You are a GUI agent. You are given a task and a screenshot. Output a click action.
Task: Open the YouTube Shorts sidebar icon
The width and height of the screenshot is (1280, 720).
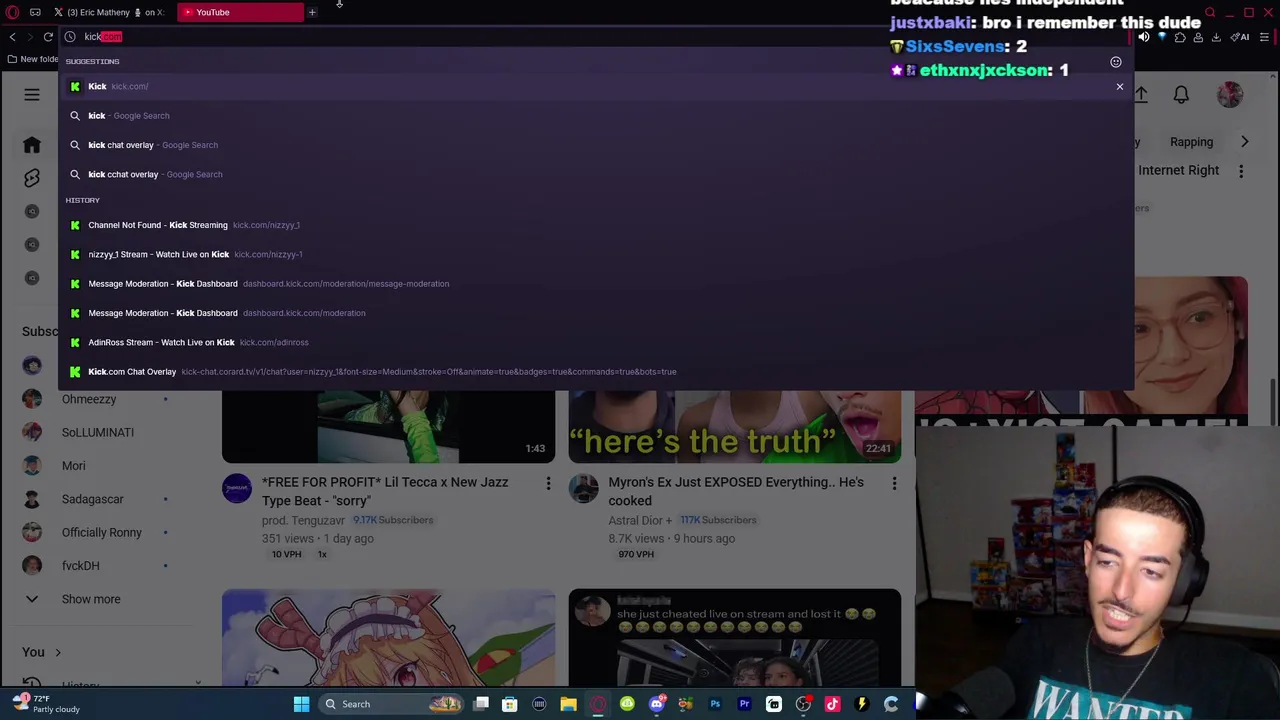click(x=32, y=178)
